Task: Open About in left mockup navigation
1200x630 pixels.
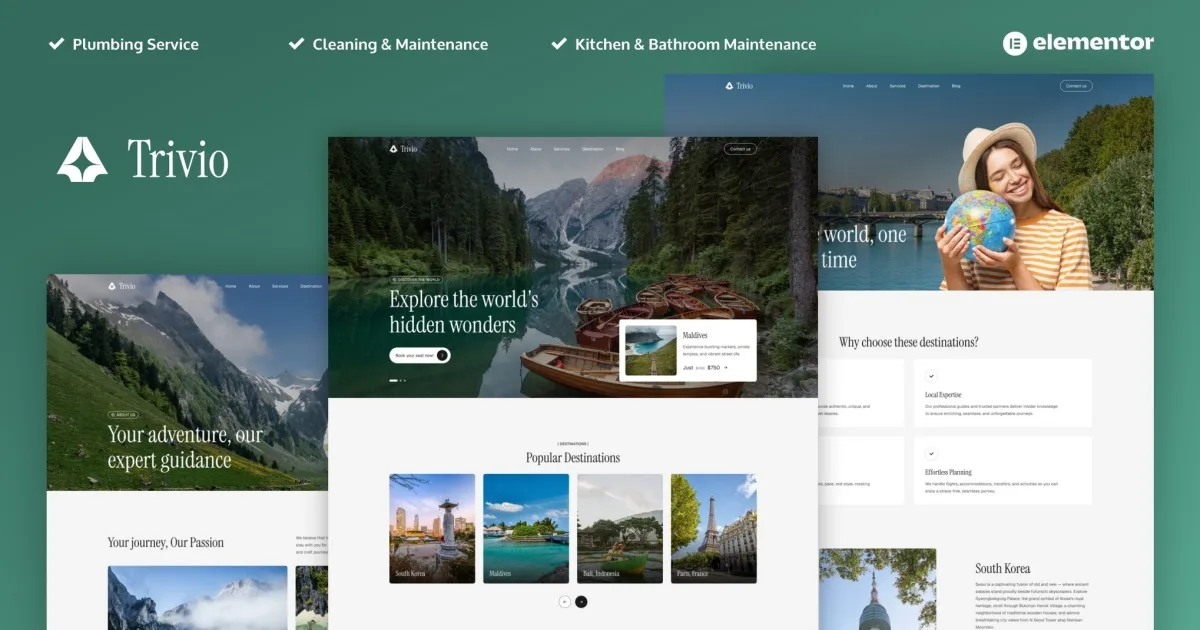Action: [254, 286]
